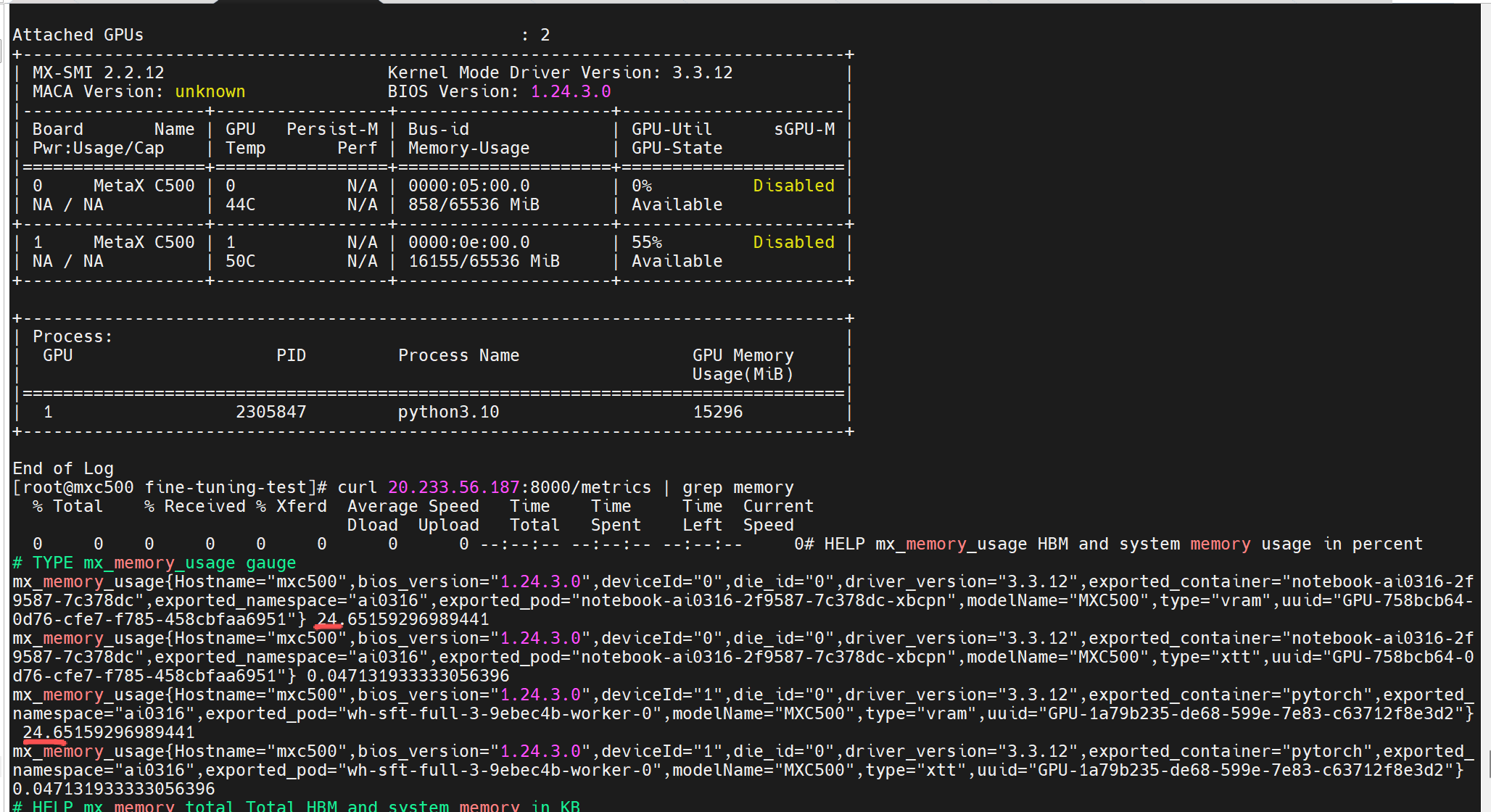Click the yellow 'unknown' MACA Version value
Image resolution: width=1491 pixels, height=812 pixels.
pyautogui.click(x=210, y=91)
